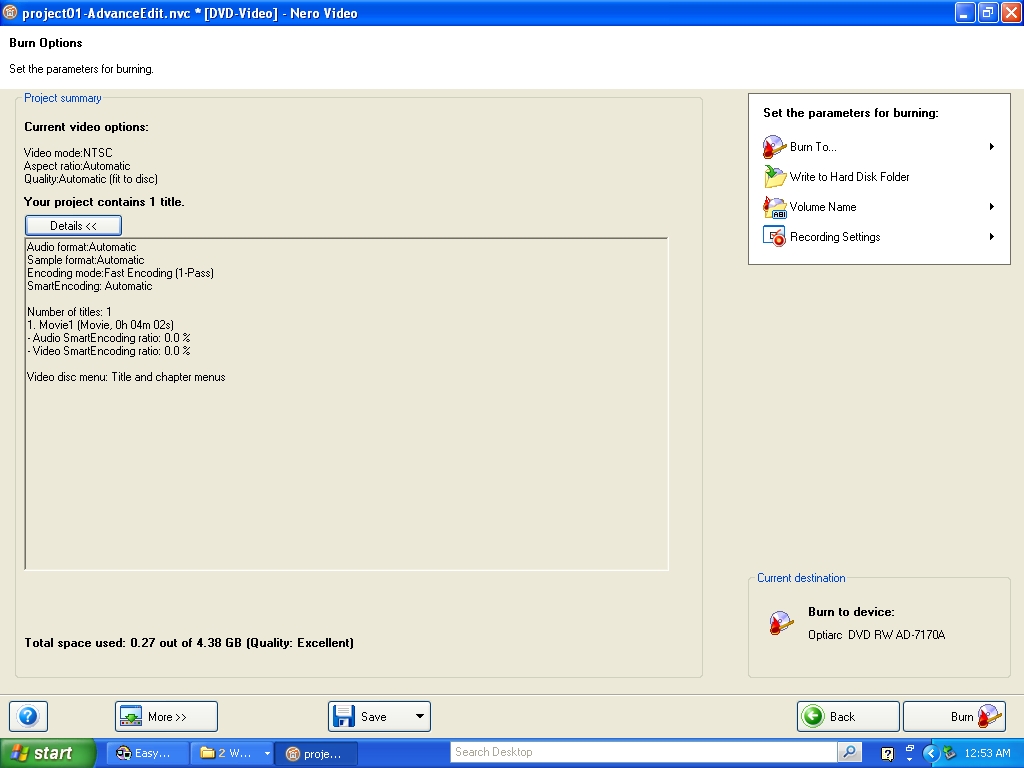Open the Save dropdown arrow
The width and height of the screenshot is (1024, 768).
tap(419, 716)
